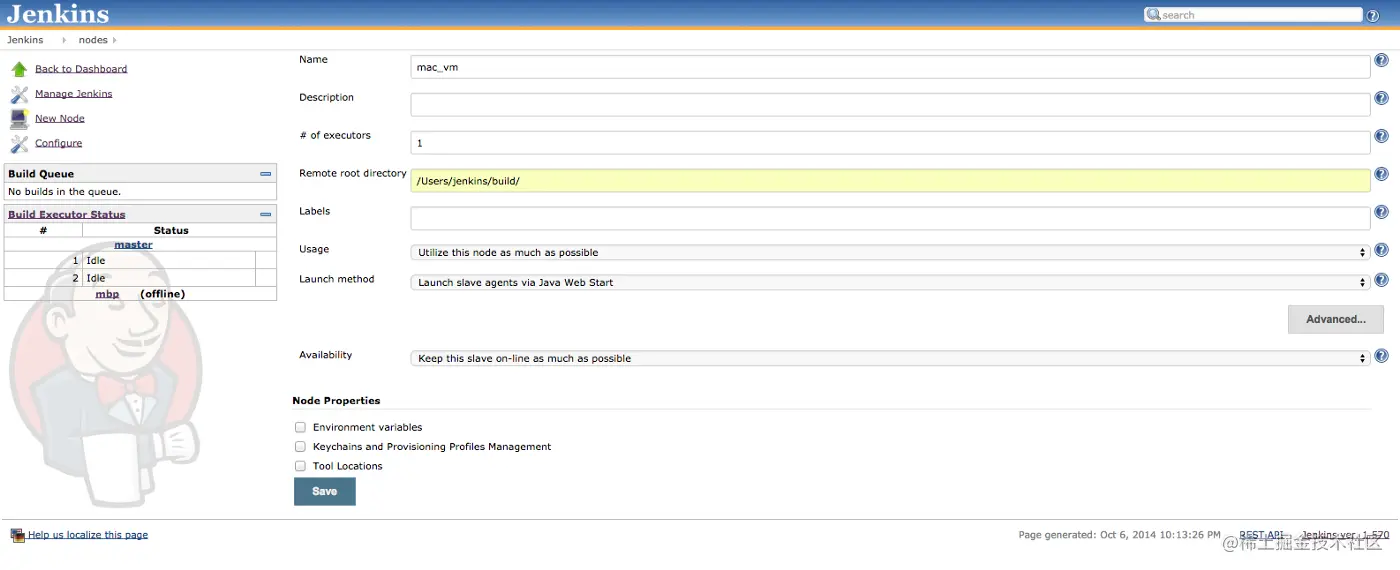Collapse the Build Executor Status panel
Screen dimensions: 1400x570
pyautogui.click(x=266, y=214)
